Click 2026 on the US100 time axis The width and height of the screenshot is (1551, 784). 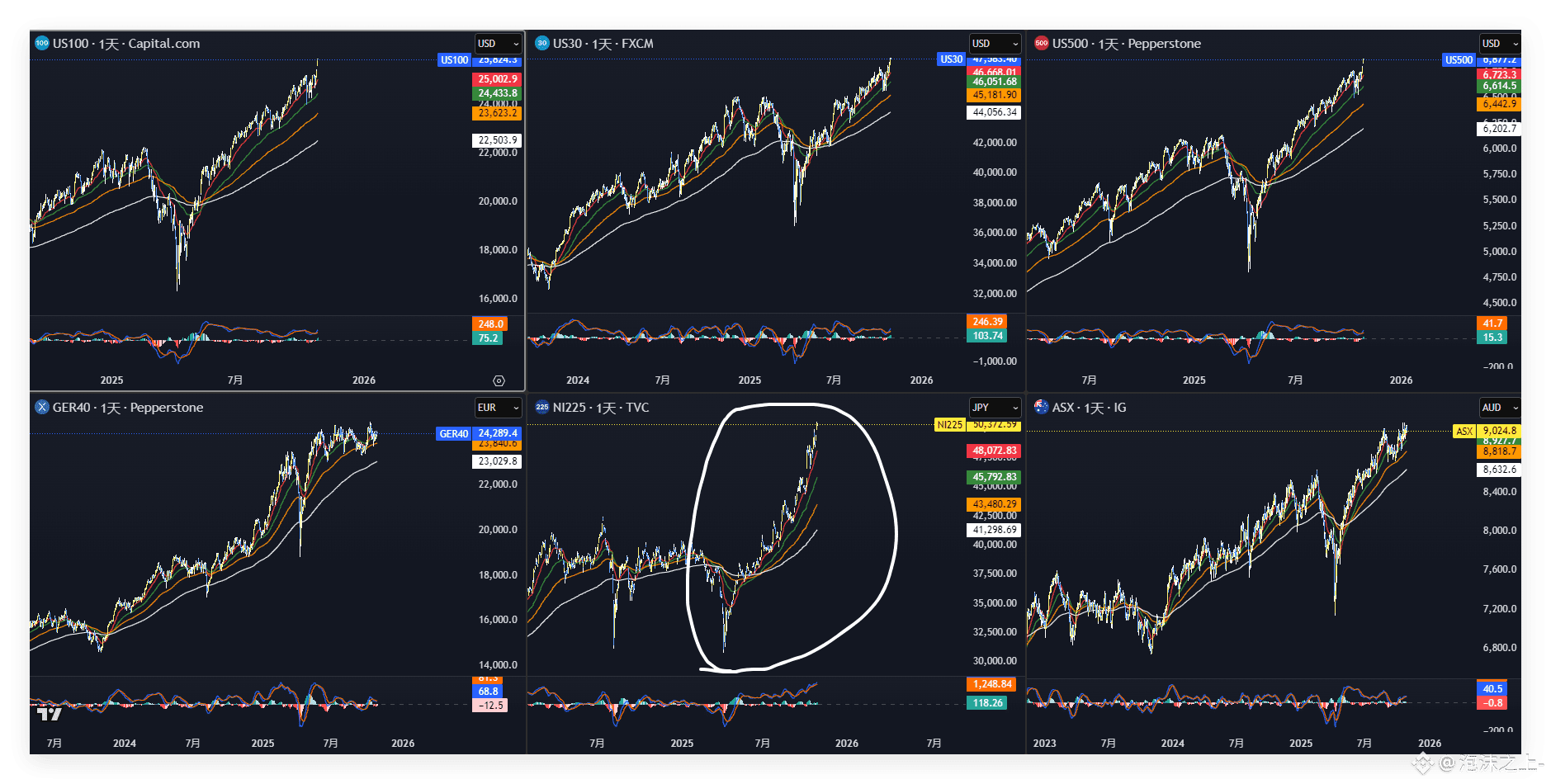364,380
